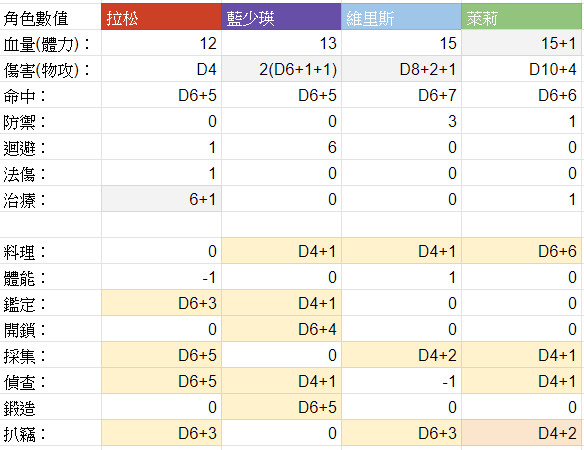Select 拉松's 鑑定 cell D6+3
The height and width of the screenshot is (450, 584).
161,303
